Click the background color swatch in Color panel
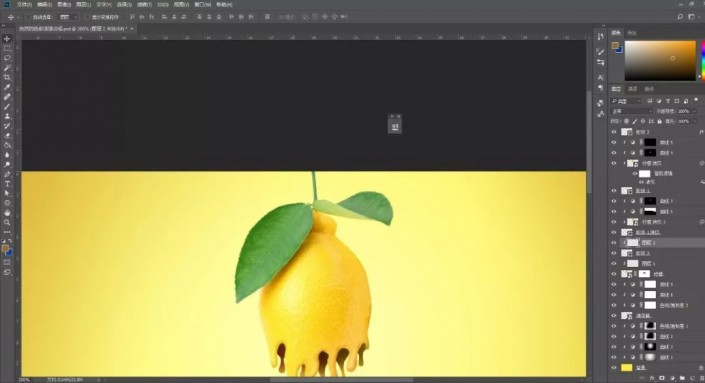This screenshot has width=705, height=383. [x=620, y=50]
